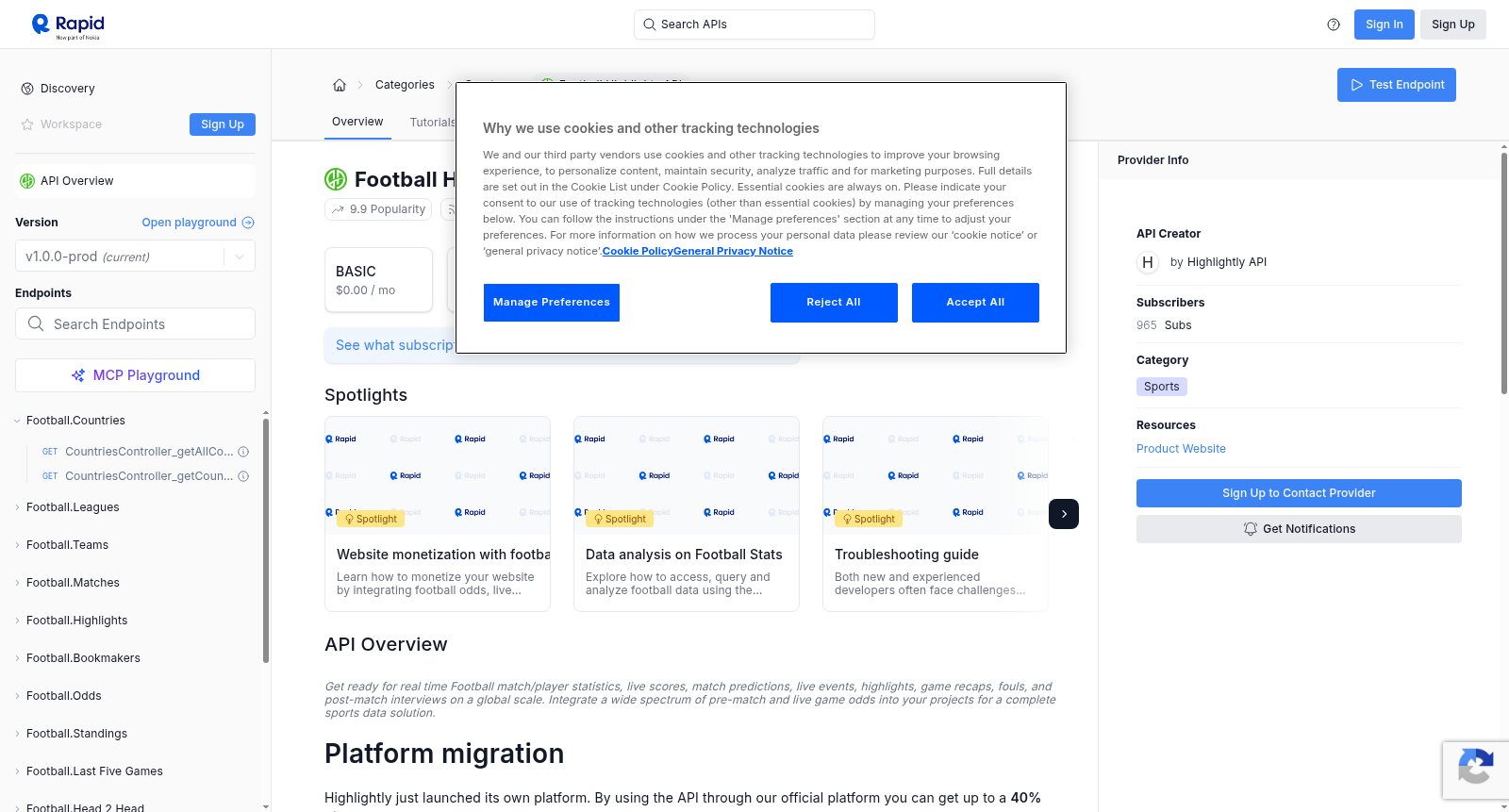
Task: Click the MCP Playground sparkle icon
Action: pos(78,375)
